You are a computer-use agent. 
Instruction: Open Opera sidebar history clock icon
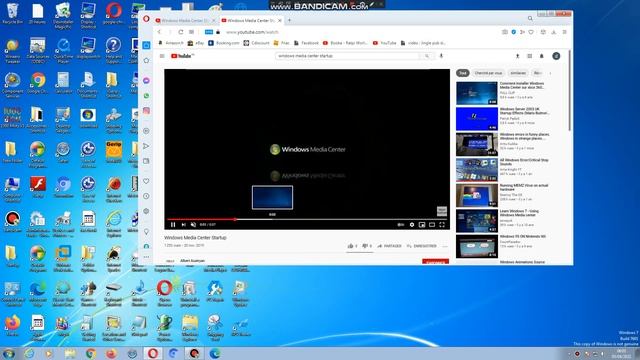146,196
